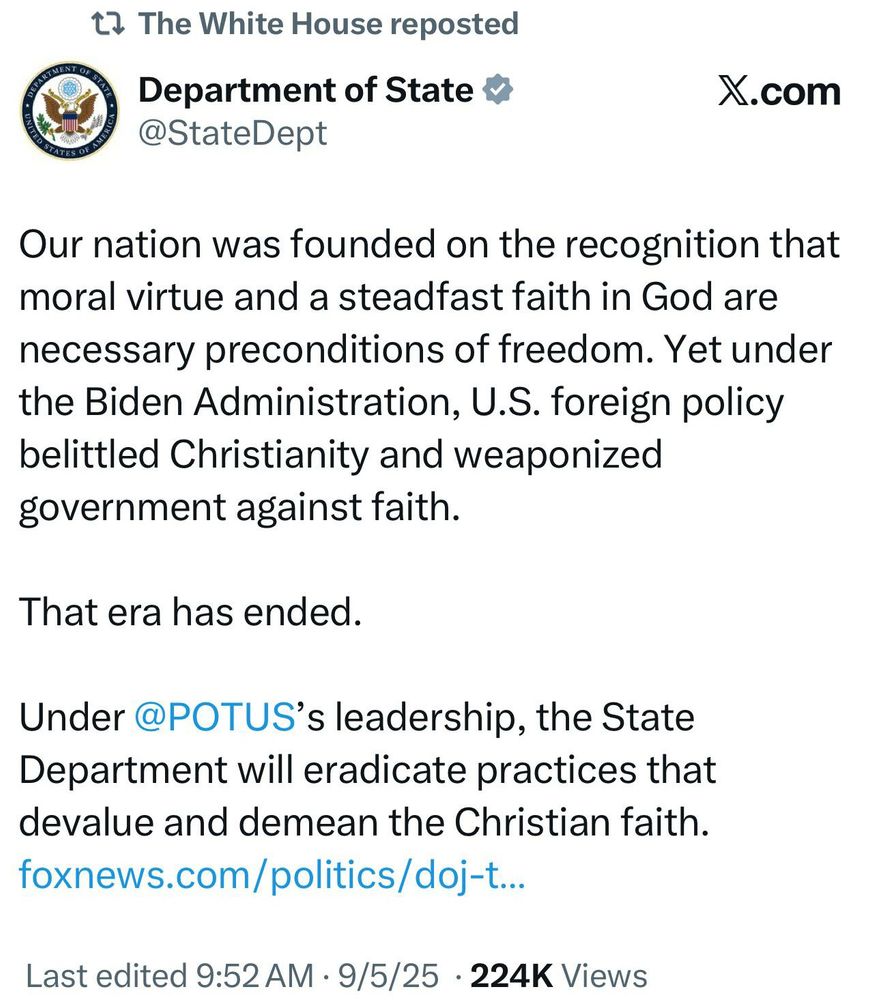Open the foxnews.com/politics article link
870x1000 pixels.
(272, 874)
